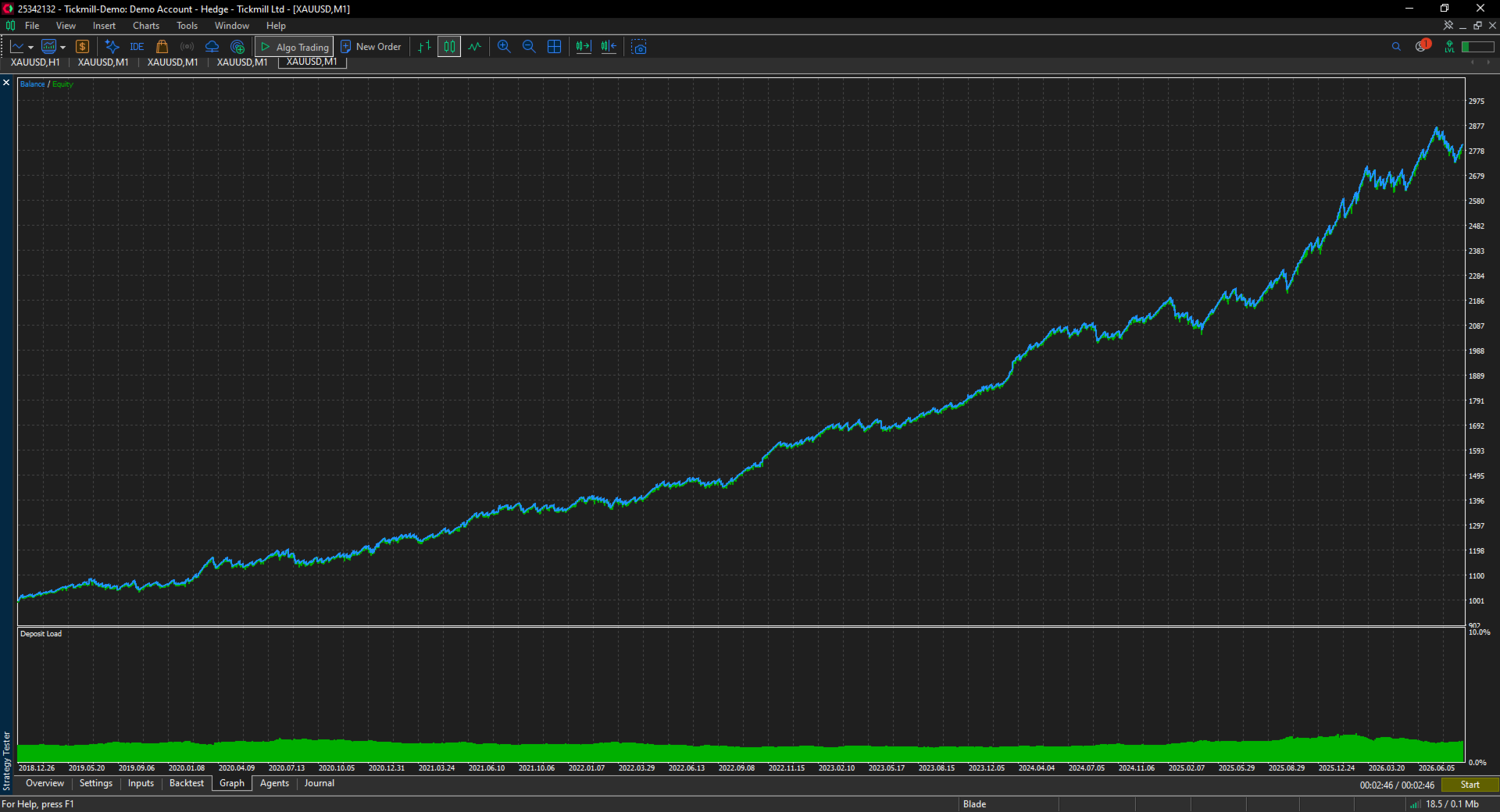This screenshot has height=812, width=1500.
Task: Switch chart to line chart mode
Action: pyautogui.click(x=474, y=47)
